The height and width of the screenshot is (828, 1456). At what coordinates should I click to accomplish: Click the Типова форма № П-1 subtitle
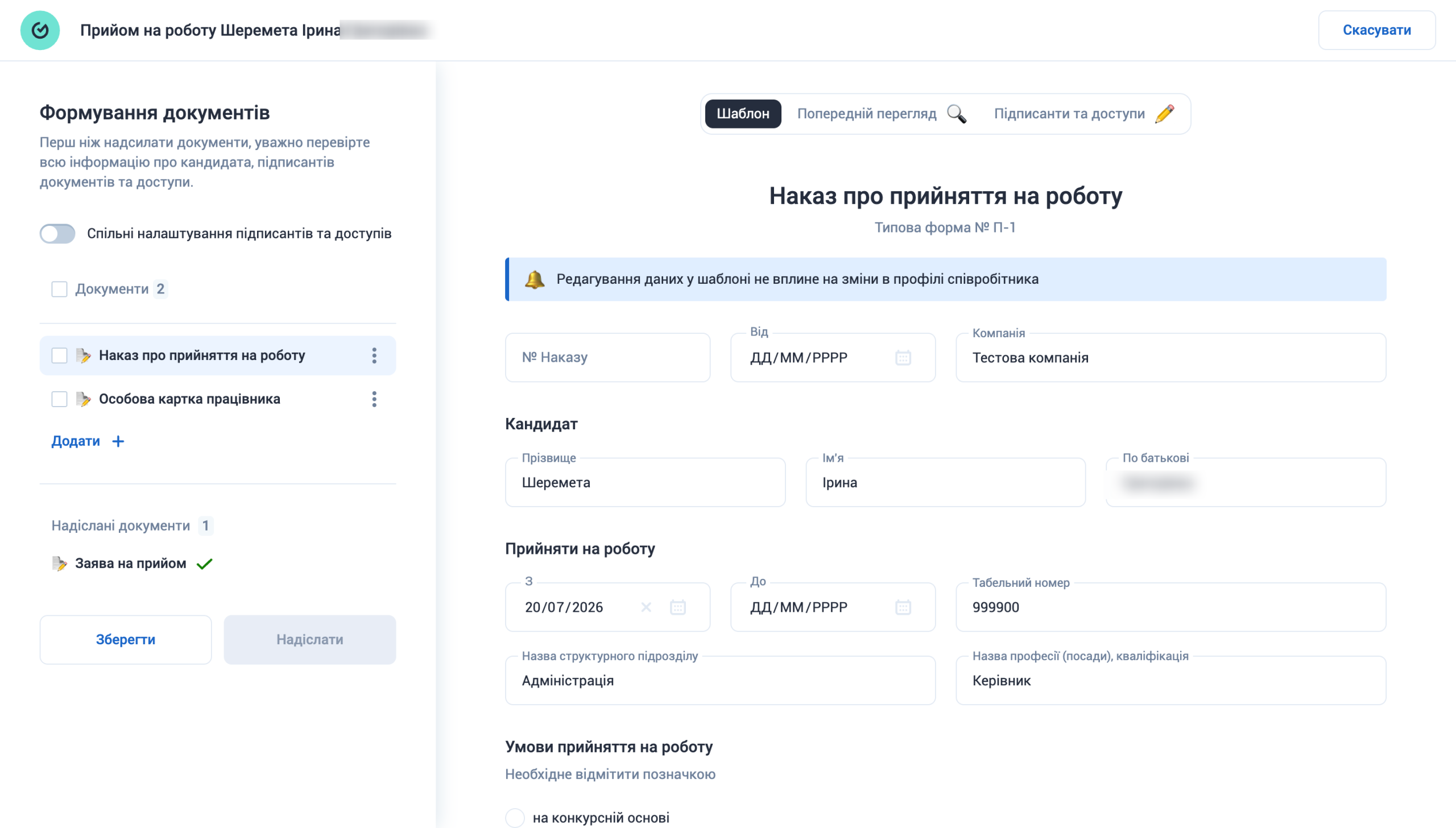pos(945,227)
